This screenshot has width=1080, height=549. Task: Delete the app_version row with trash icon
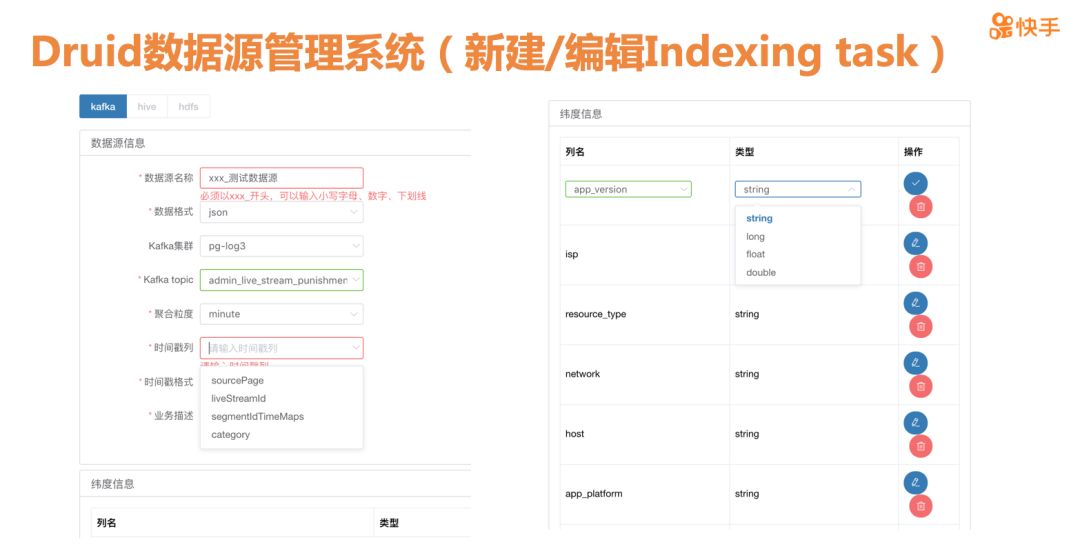coord(921,207)
